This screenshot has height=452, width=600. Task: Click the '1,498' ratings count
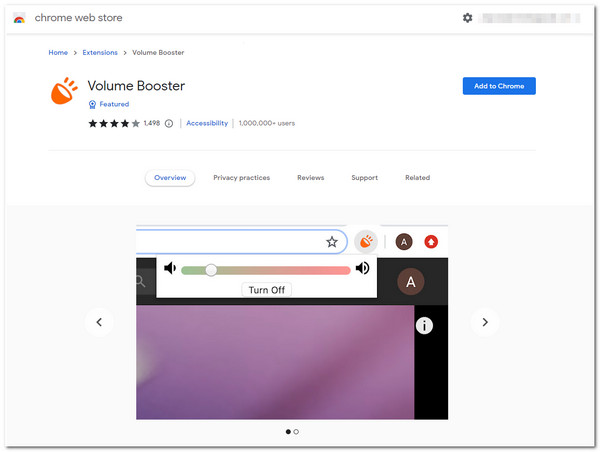[x=152, y=123]
